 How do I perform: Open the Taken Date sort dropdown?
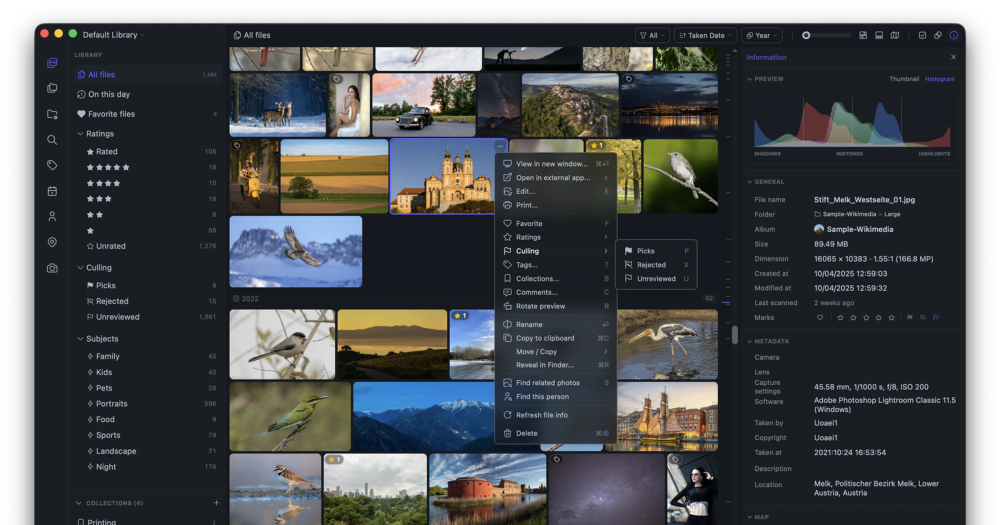click(705, 36)
